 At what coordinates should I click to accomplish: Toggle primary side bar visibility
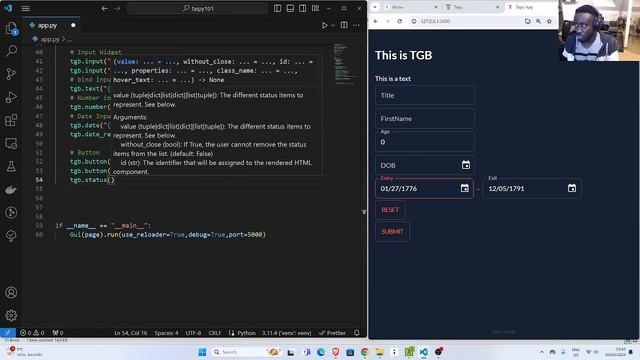coord(278,8)
